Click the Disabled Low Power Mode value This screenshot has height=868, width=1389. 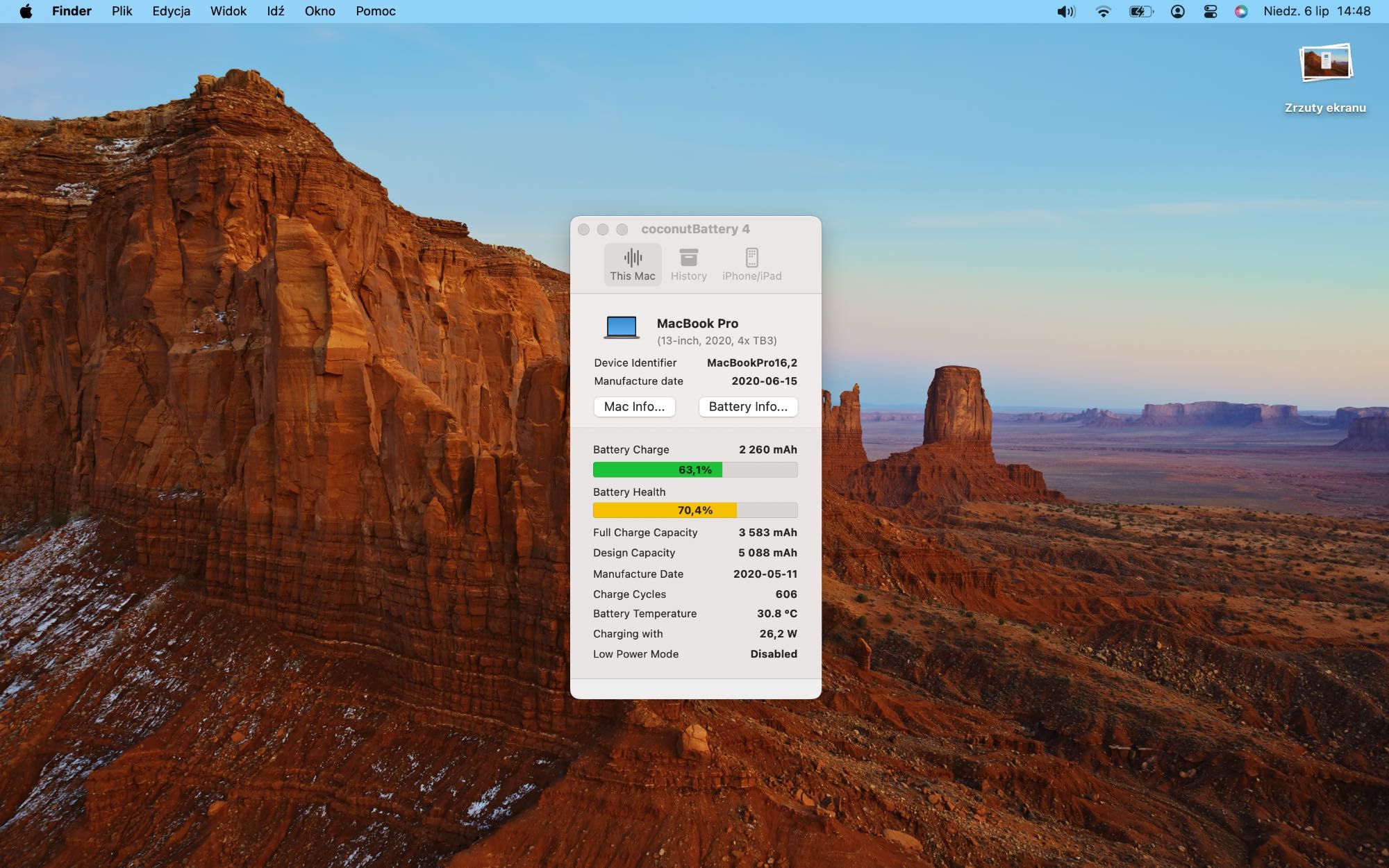774,654
